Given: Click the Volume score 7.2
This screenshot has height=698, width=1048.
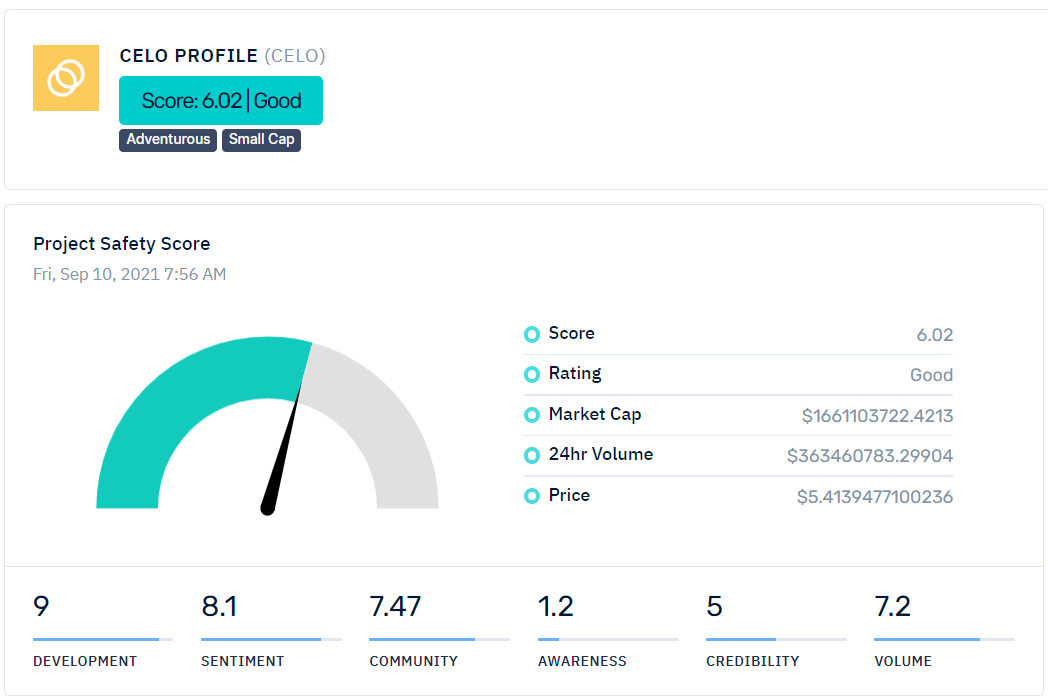Looking at the screenshot, I should click(892, 606).
